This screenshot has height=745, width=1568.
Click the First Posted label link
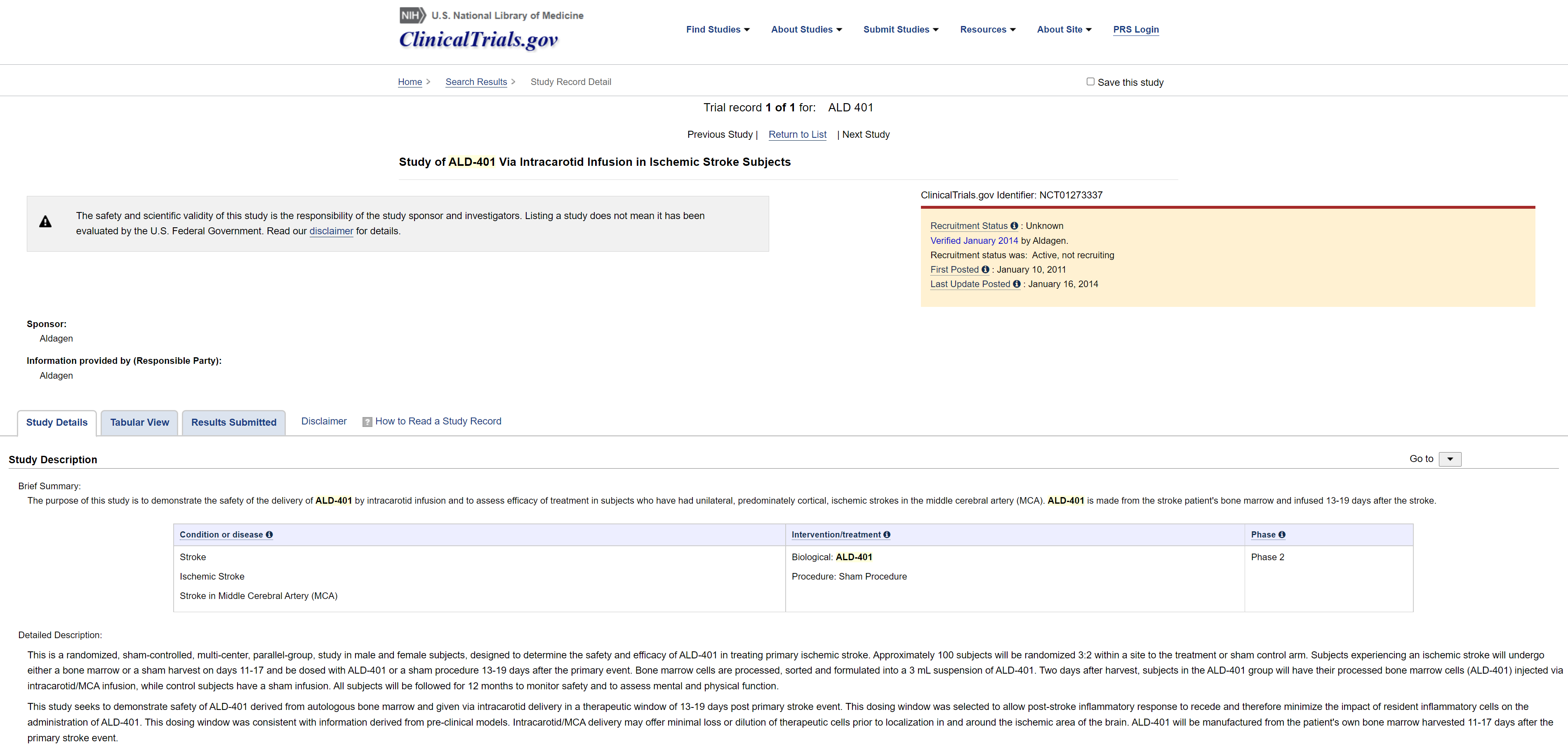[x=954, y=270]
